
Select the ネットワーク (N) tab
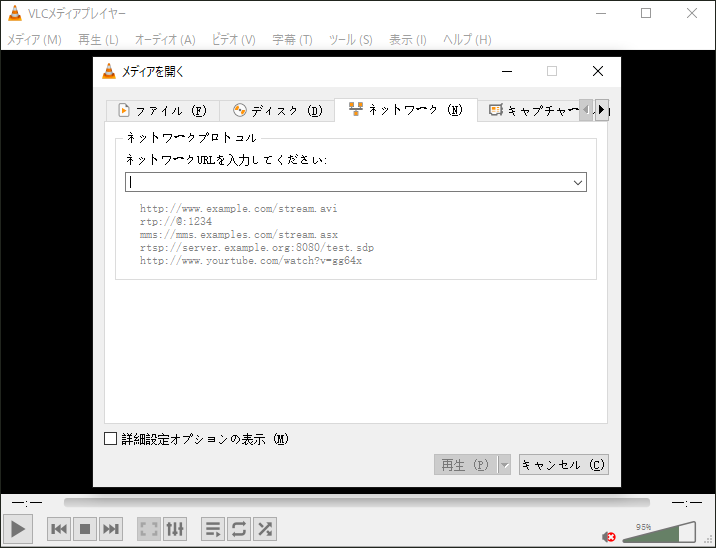point(406,110)
